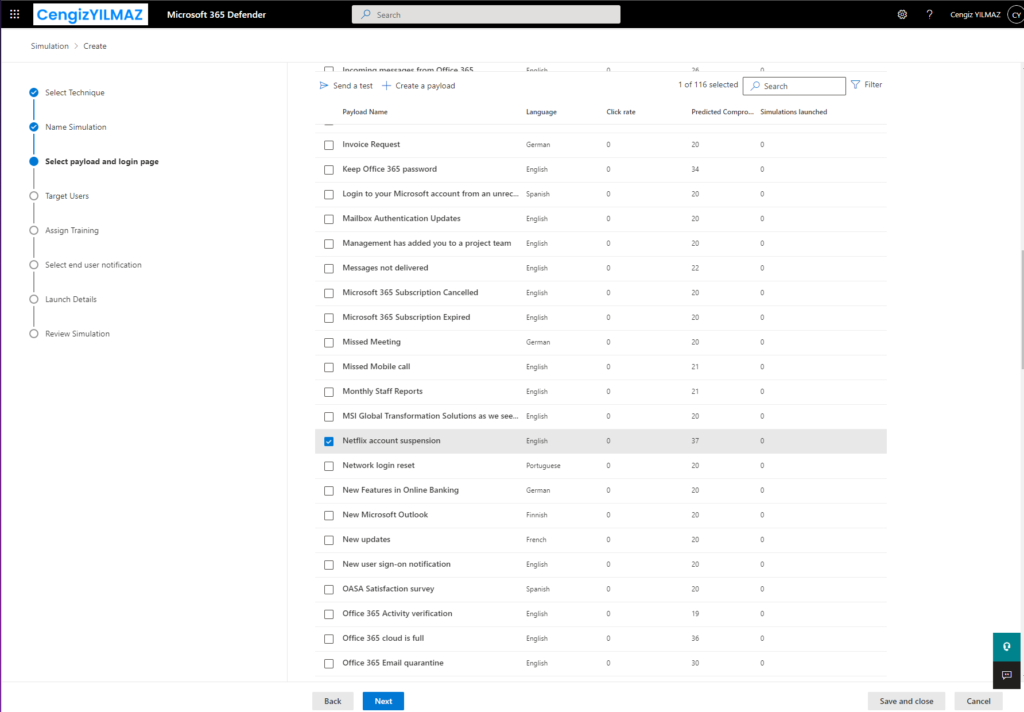This screenshot has height=712, width=1024.
Task: Focus the top Microsoft 365 Defender search box
Action: (x=486, y=14)
